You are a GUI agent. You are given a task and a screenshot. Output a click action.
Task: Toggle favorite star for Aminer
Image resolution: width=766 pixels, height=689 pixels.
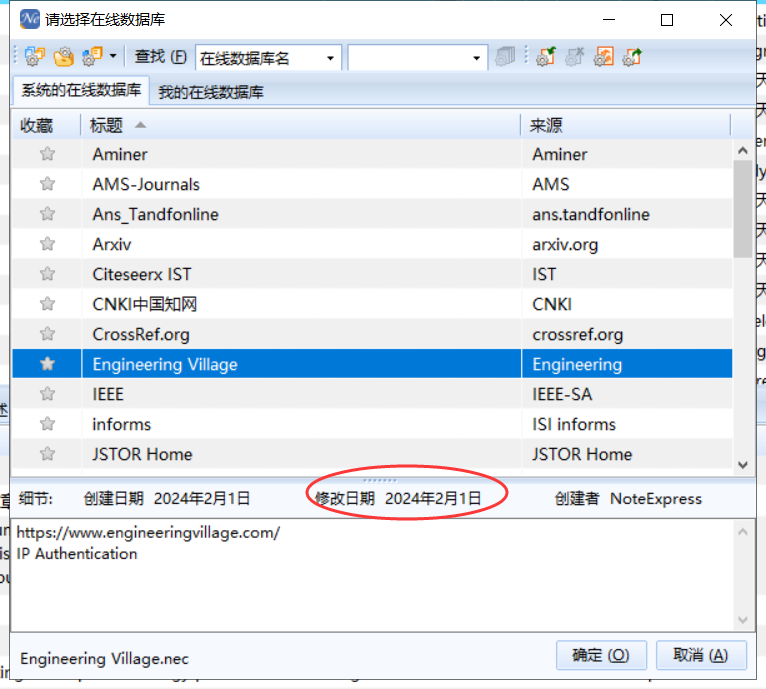[47, 154]
